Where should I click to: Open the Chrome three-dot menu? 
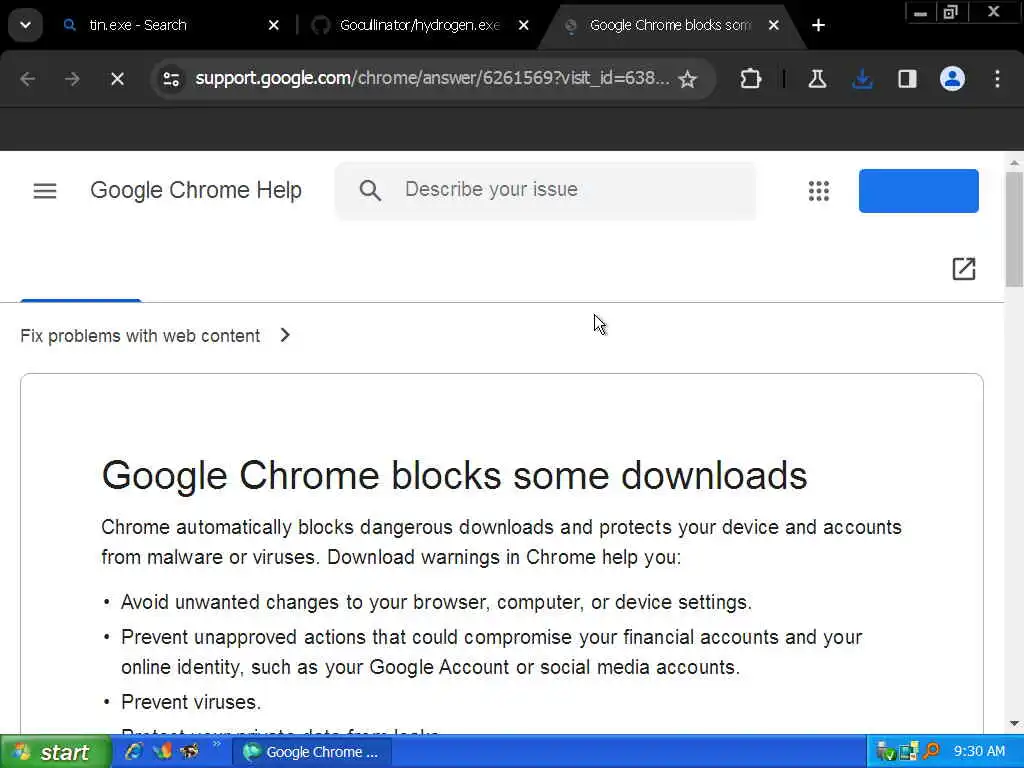coord(997,79)
